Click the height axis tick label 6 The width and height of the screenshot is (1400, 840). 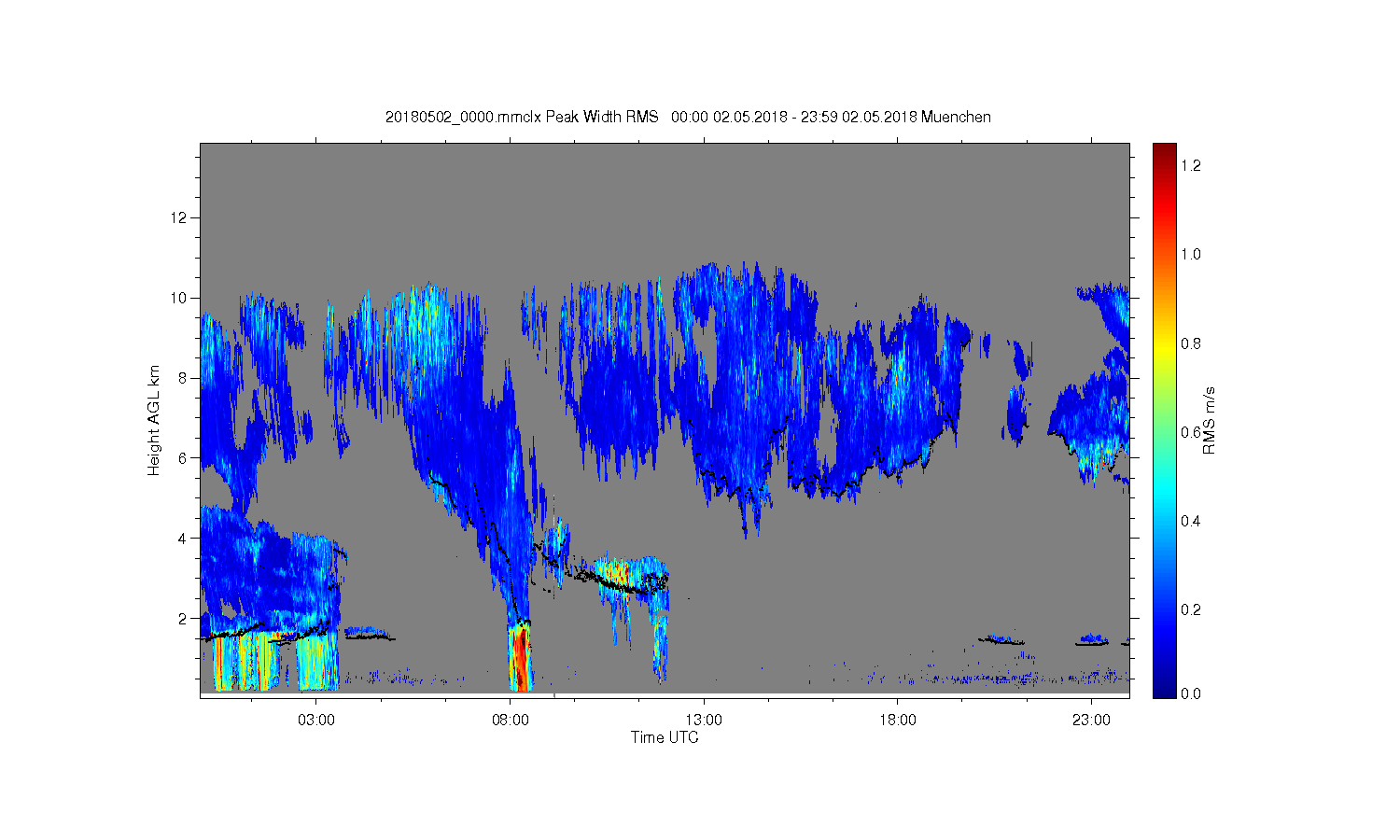pyautogui.click(x=183, y=458)
